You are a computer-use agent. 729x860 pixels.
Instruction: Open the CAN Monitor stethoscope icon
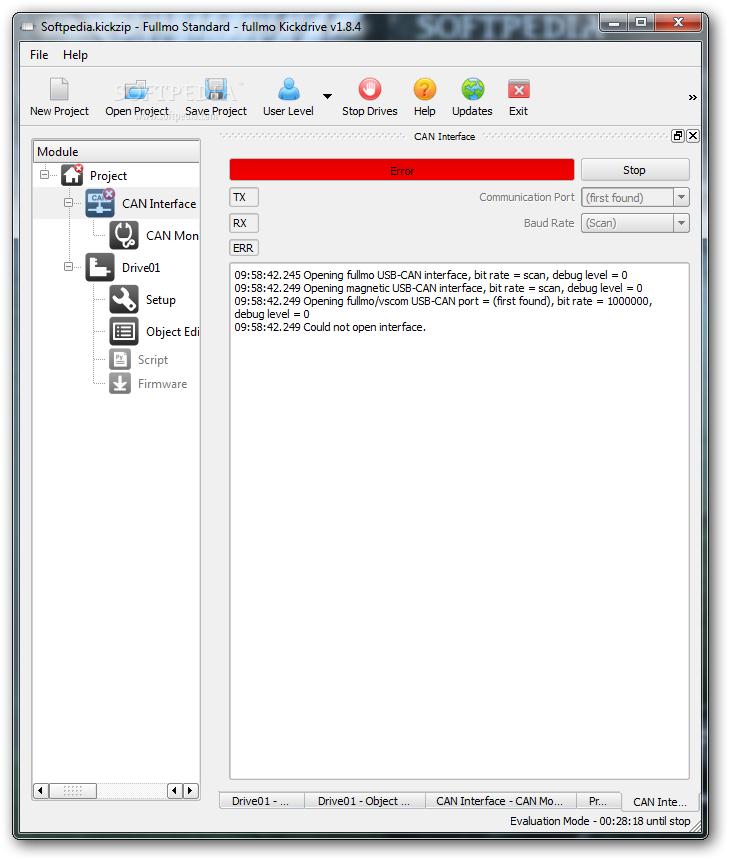[123, 235]
